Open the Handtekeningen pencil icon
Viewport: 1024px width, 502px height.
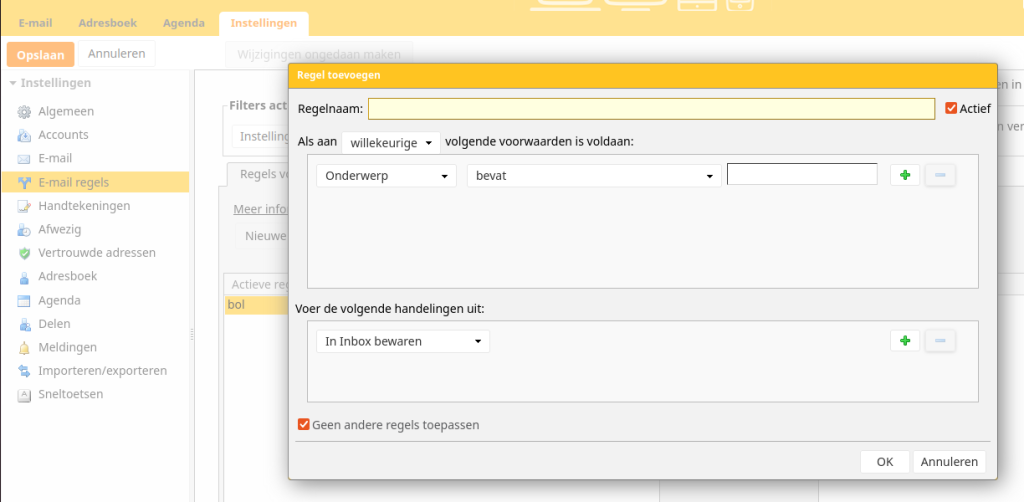coord(24,206)
